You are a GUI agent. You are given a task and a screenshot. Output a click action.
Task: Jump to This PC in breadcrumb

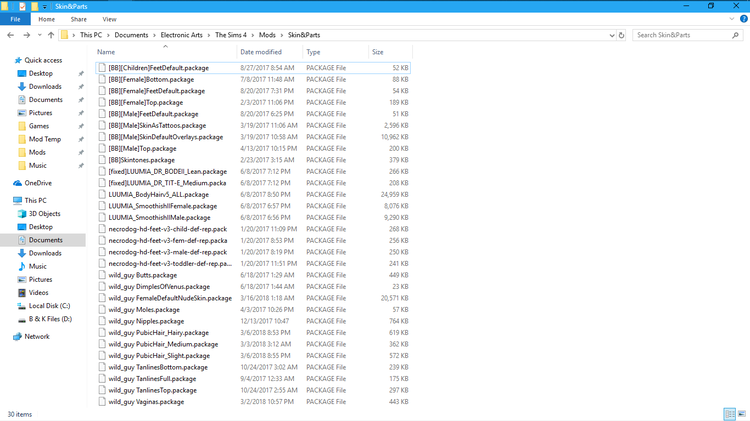coord(91,35)
